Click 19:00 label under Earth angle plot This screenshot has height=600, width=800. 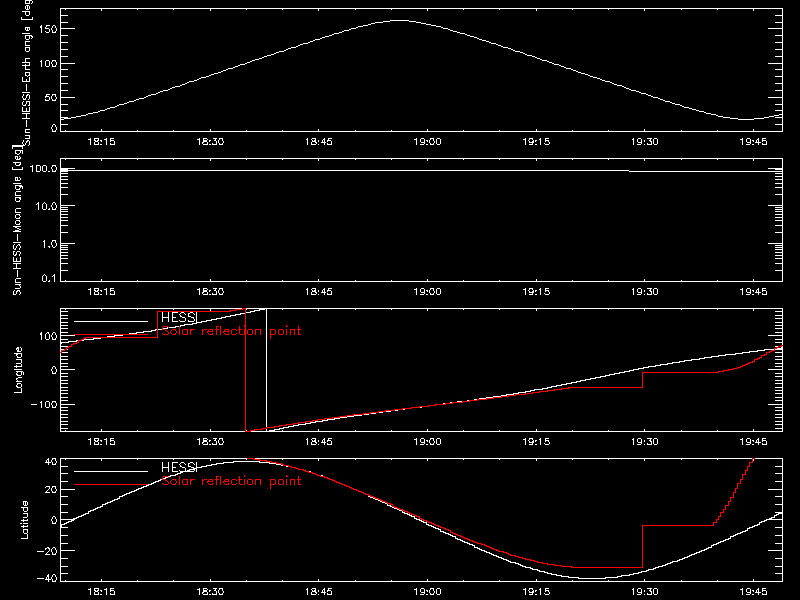(x=428, y=141)
